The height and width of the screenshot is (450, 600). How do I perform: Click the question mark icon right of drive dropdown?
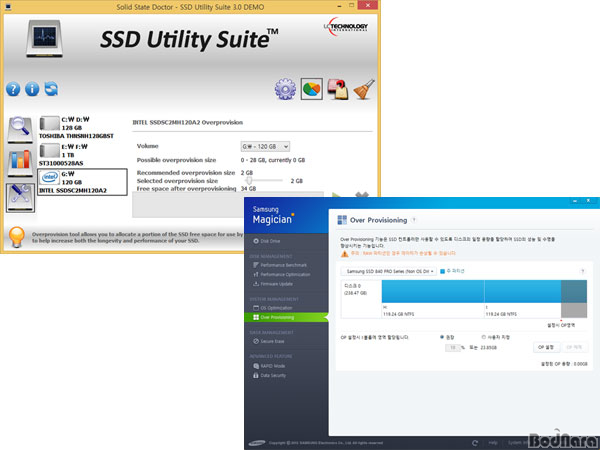click(x=582, y=271)
